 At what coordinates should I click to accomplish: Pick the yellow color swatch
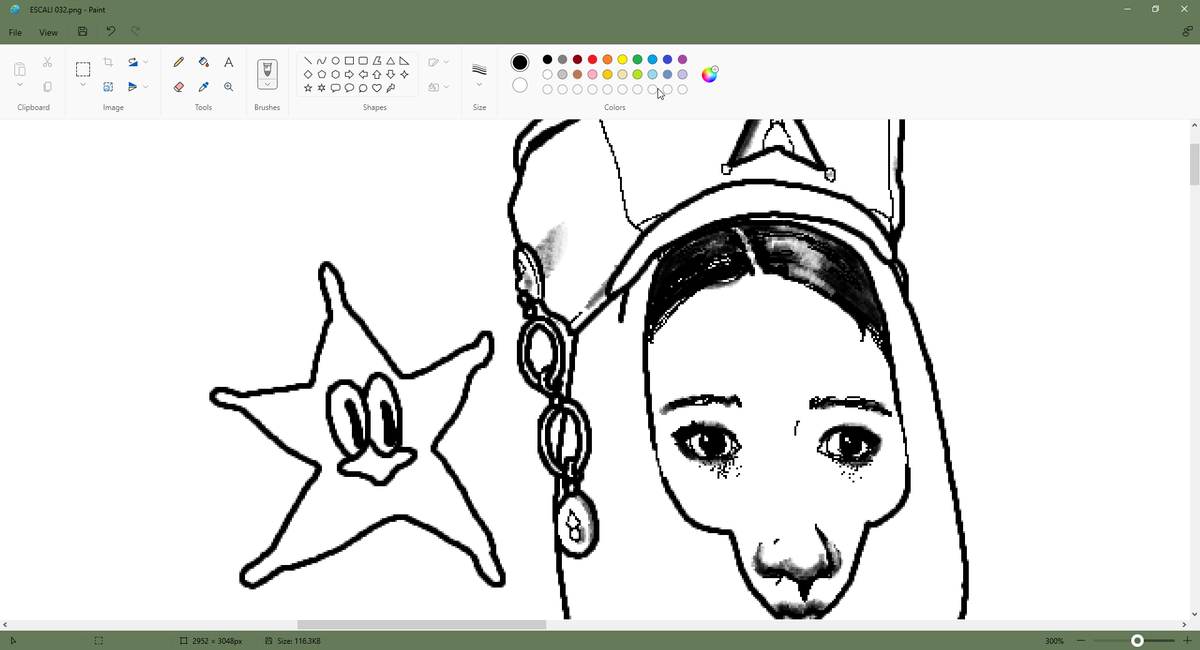coord(622,59)
